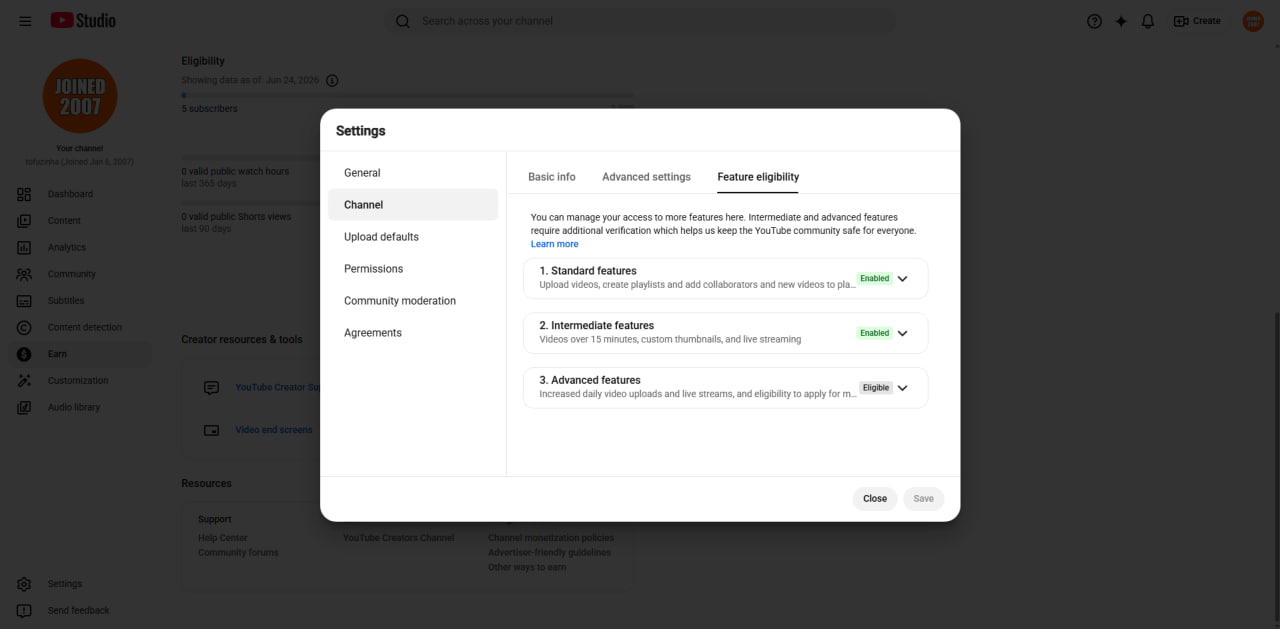Click the Save button in Settings
The width and height of the screenshot is (1280, 629).
tap(924, 499)
